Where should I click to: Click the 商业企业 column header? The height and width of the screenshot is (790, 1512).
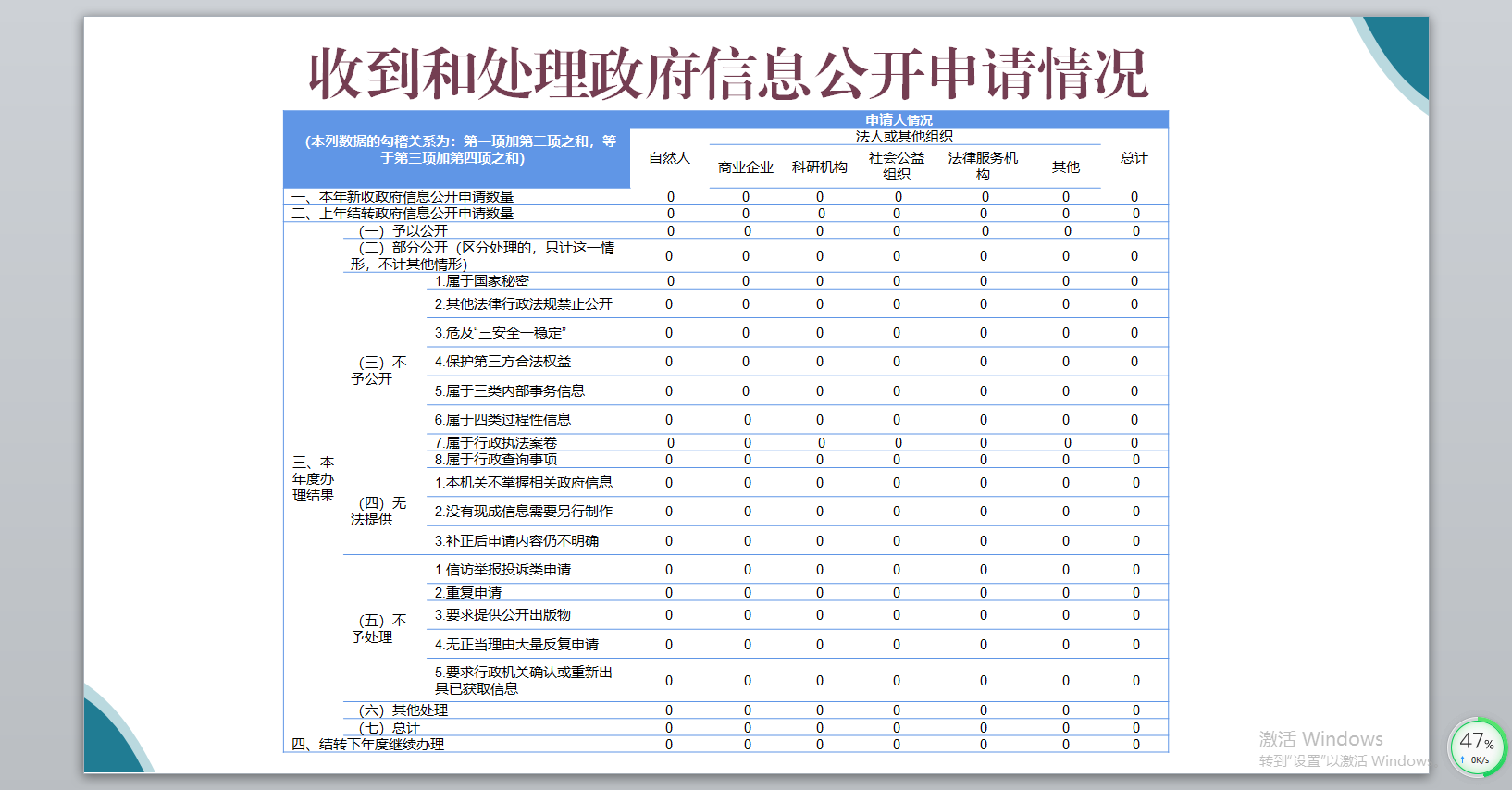point(745,167)
